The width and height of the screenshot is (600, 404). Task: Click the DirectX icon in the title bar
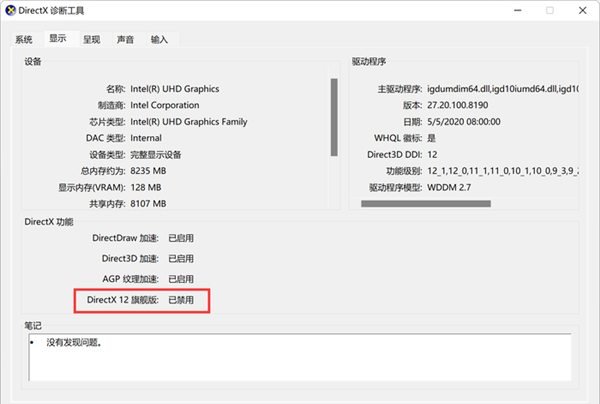point(10,10)
